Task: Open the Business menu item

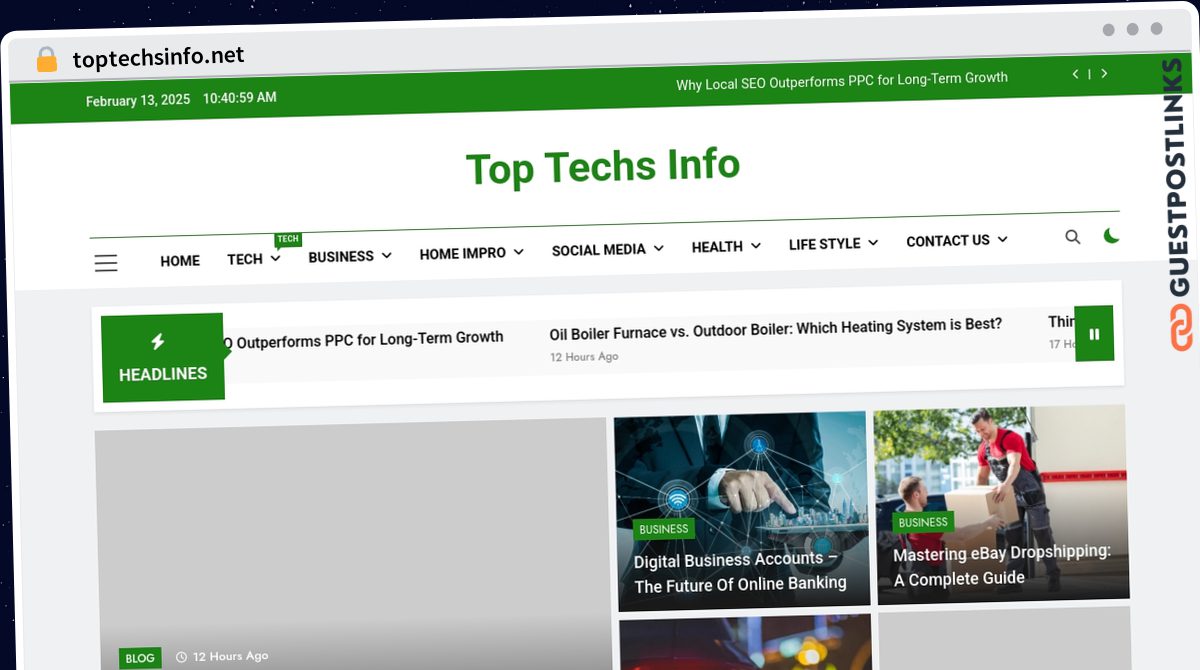Action: [341, 257]
